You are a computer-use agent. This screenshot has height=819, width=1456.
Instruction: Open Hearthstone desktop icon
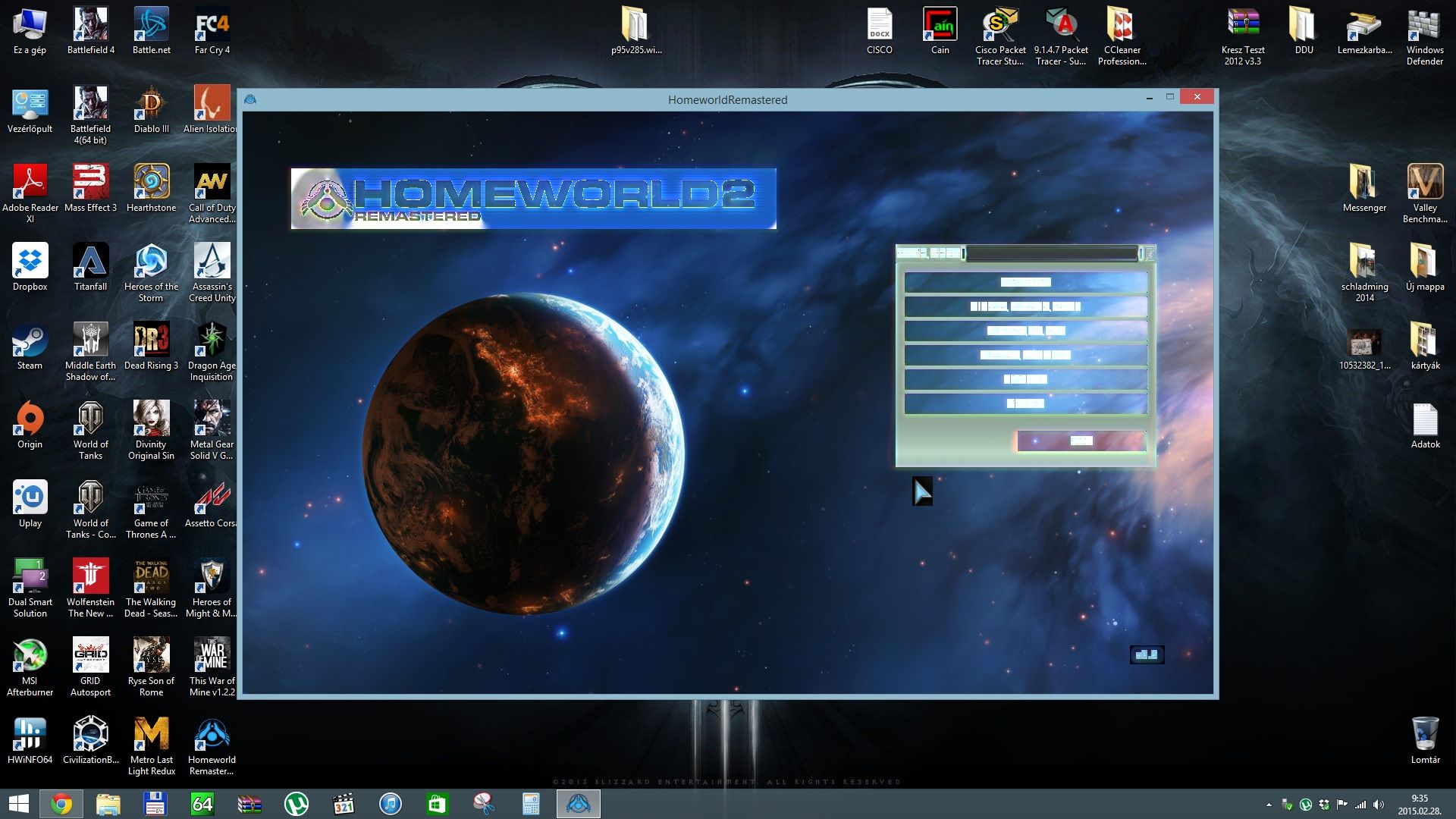(151, 189)
